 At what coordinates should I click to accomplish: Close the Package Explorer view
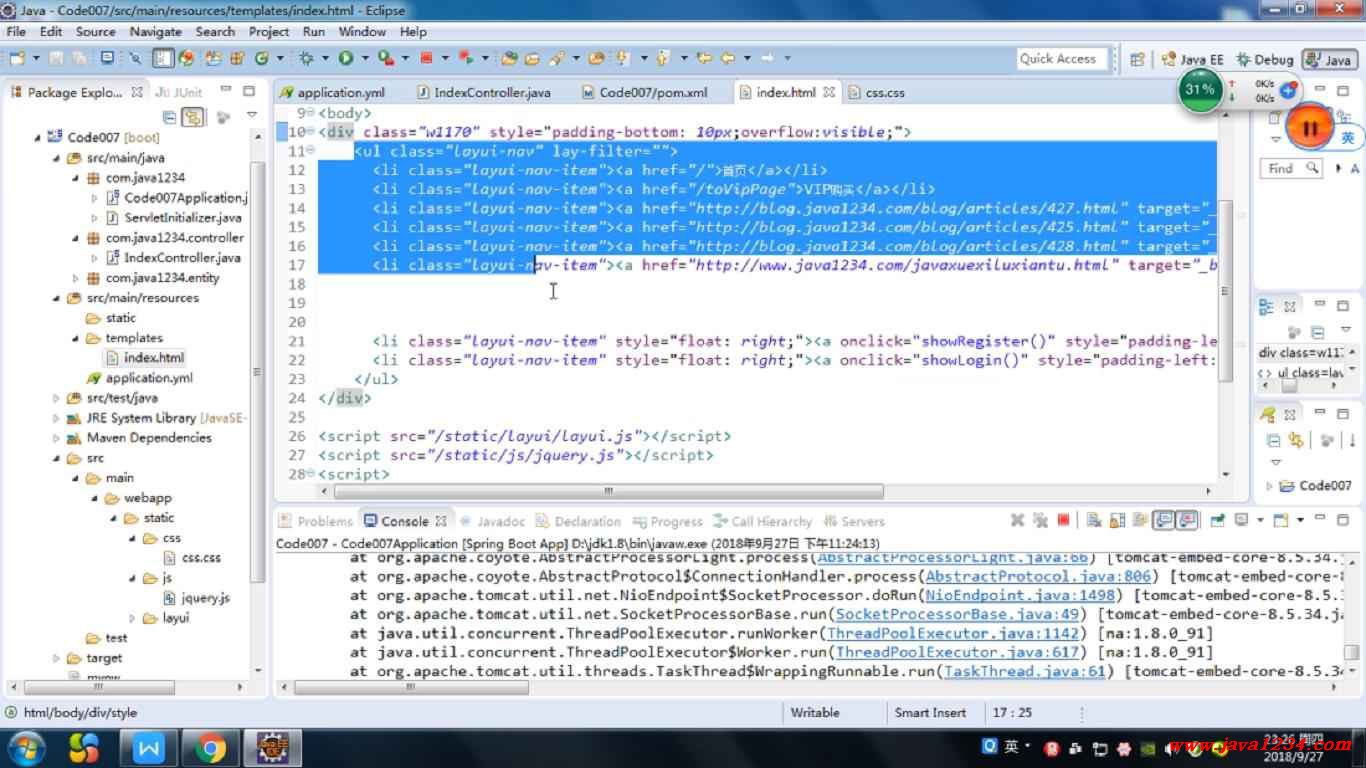click(x=137, y=92)
